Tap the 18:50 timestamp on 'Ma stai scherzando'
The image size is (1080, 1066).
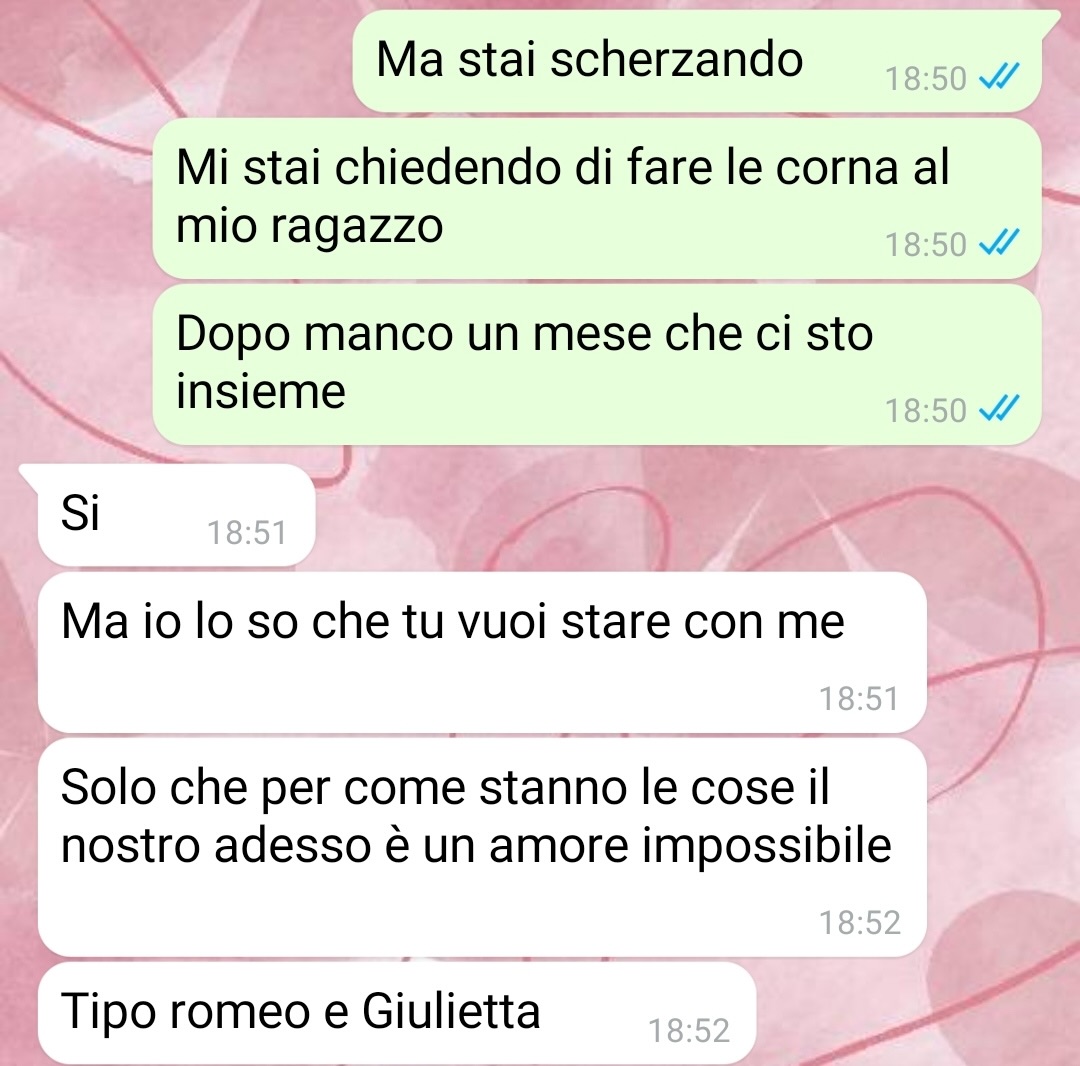[x=925, y=79]
